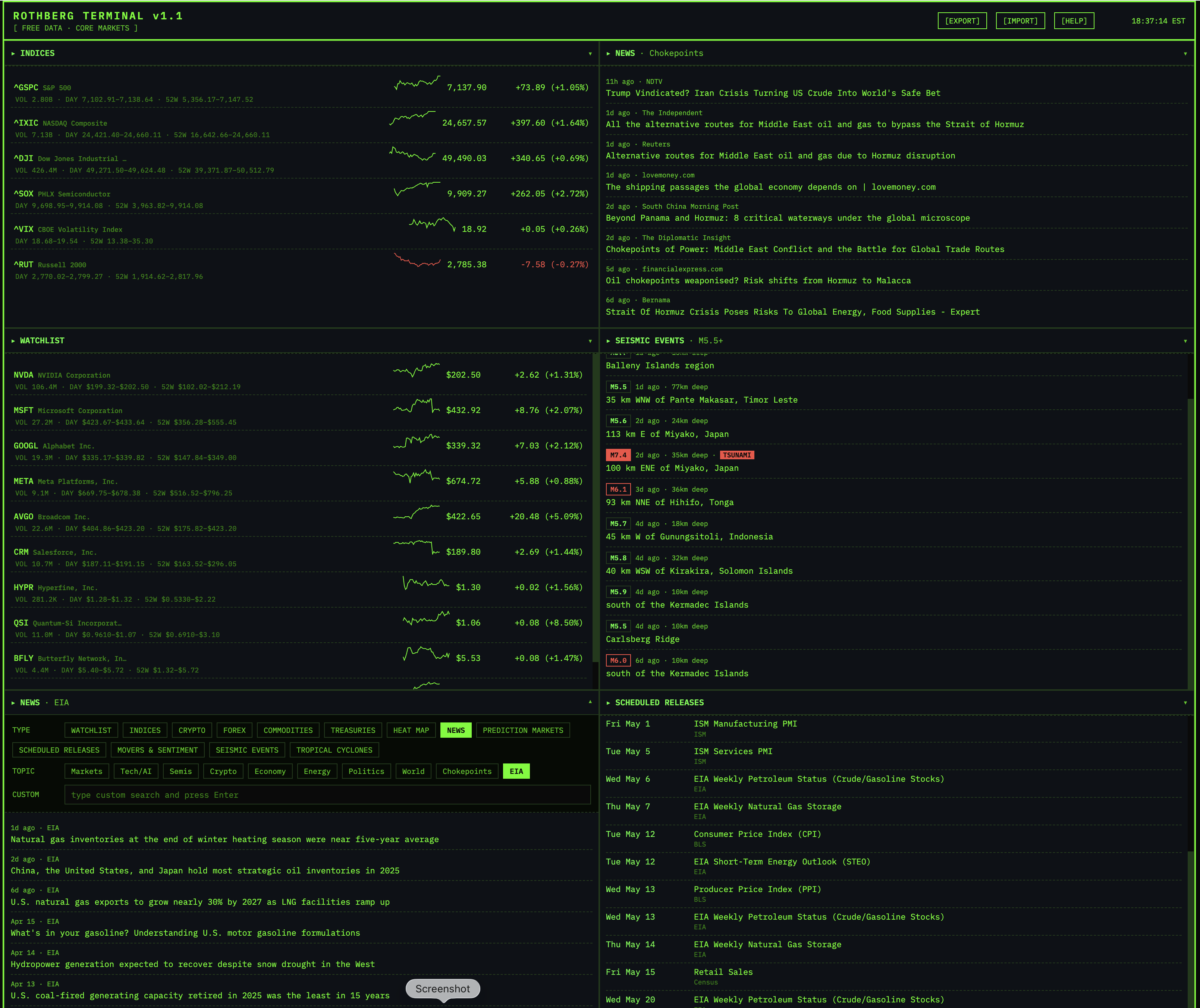The width and height of the screenshot is (1200, 1008).
Task: Select the MOVERS & SENTIMENT panel type
Action: click(x=157, y=750)
